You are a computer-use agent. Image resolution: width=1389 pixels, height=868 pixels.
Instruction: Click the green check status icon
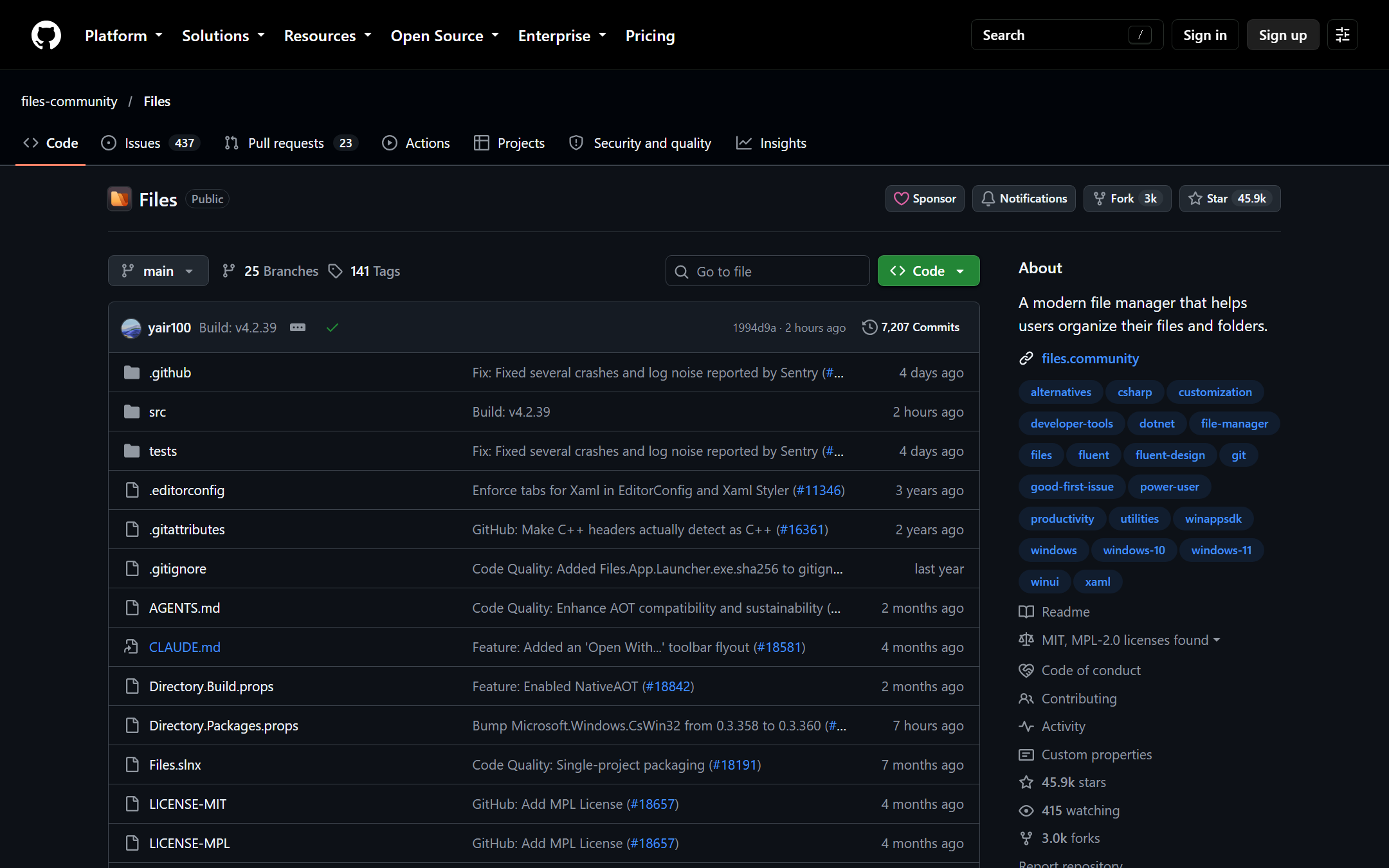click(332, 328)
